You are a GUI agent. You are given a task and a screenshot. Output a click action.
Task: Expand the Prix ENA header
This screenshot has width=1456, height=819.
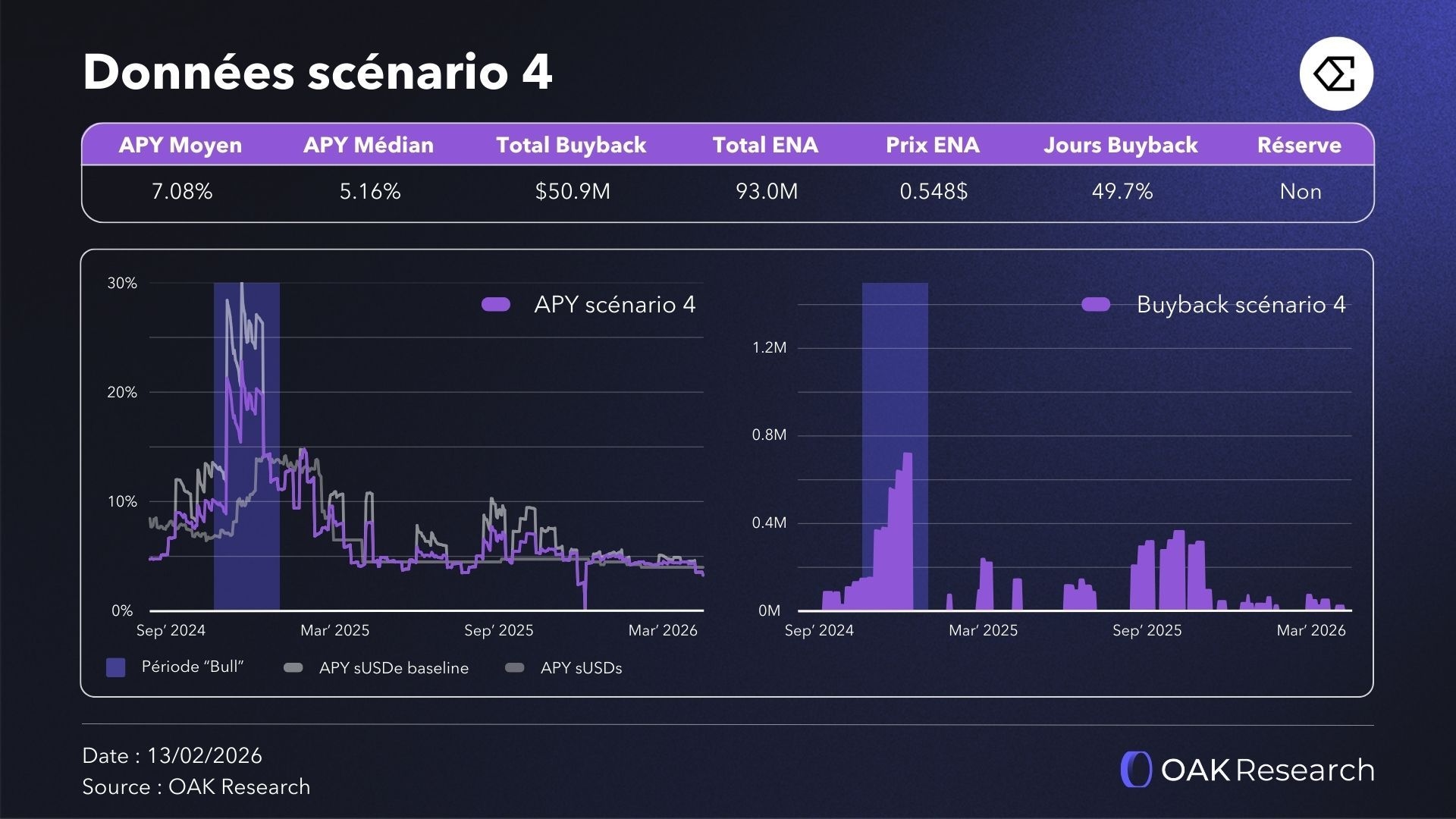click(x=933, y=145)
